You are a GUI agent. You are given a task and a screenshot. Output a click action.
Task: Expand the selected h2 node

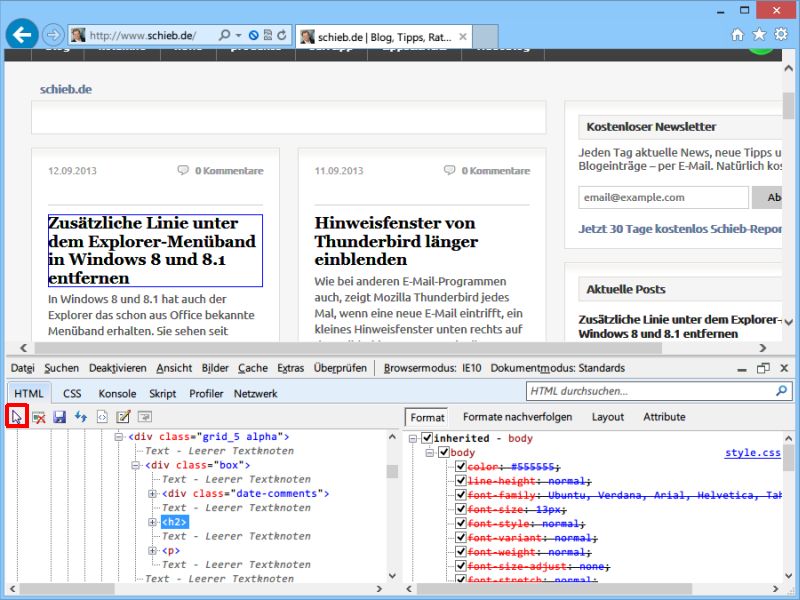(152, 522)
